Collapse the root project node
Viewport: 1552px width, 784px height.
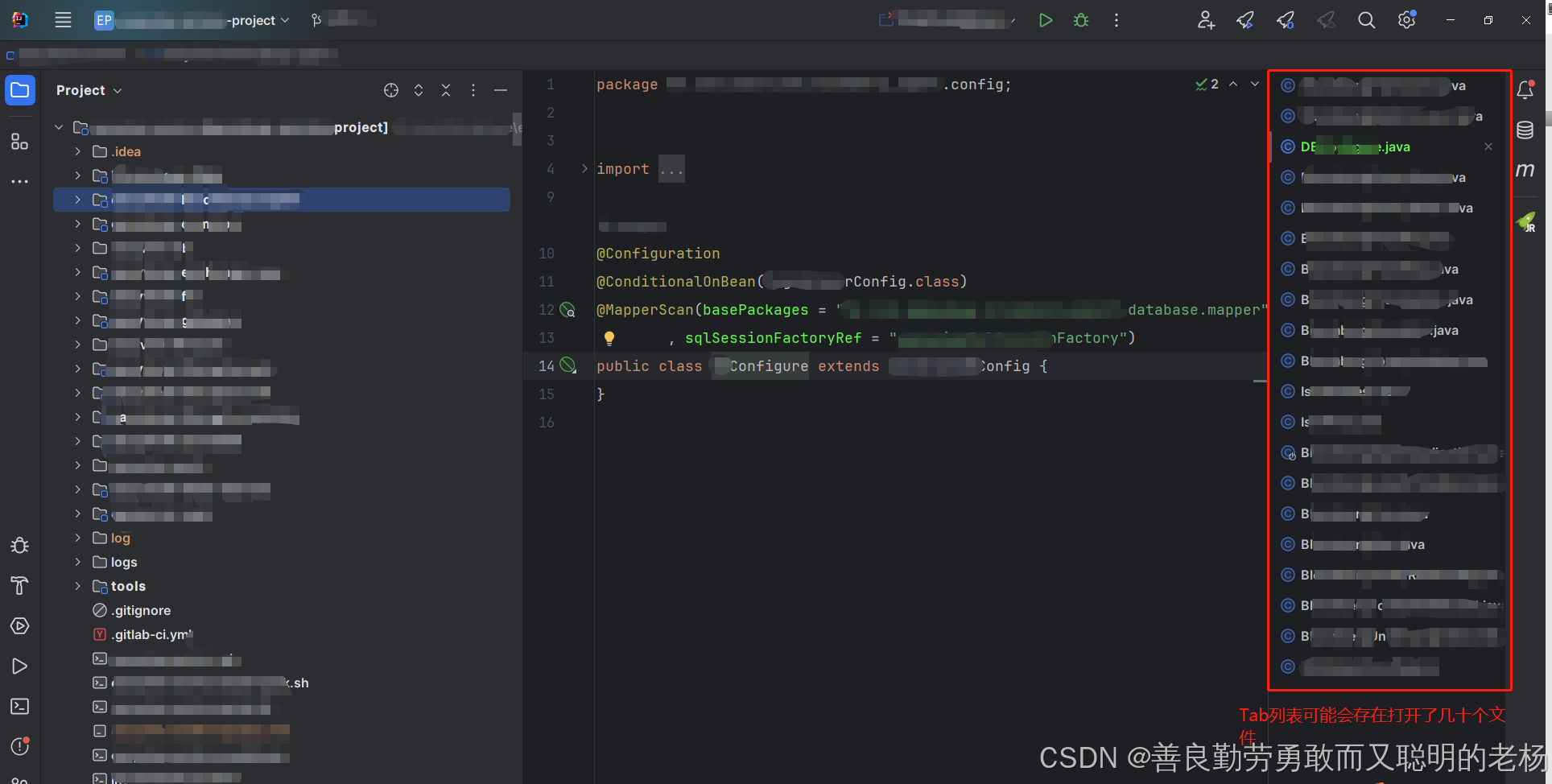[59, 127]
